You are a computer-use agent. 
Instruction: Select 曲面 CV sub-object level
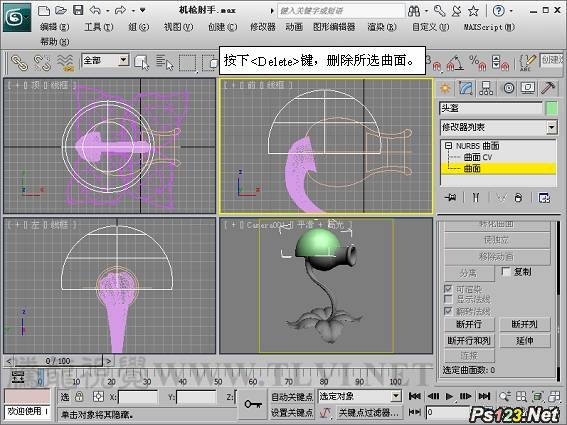point(478,157)
